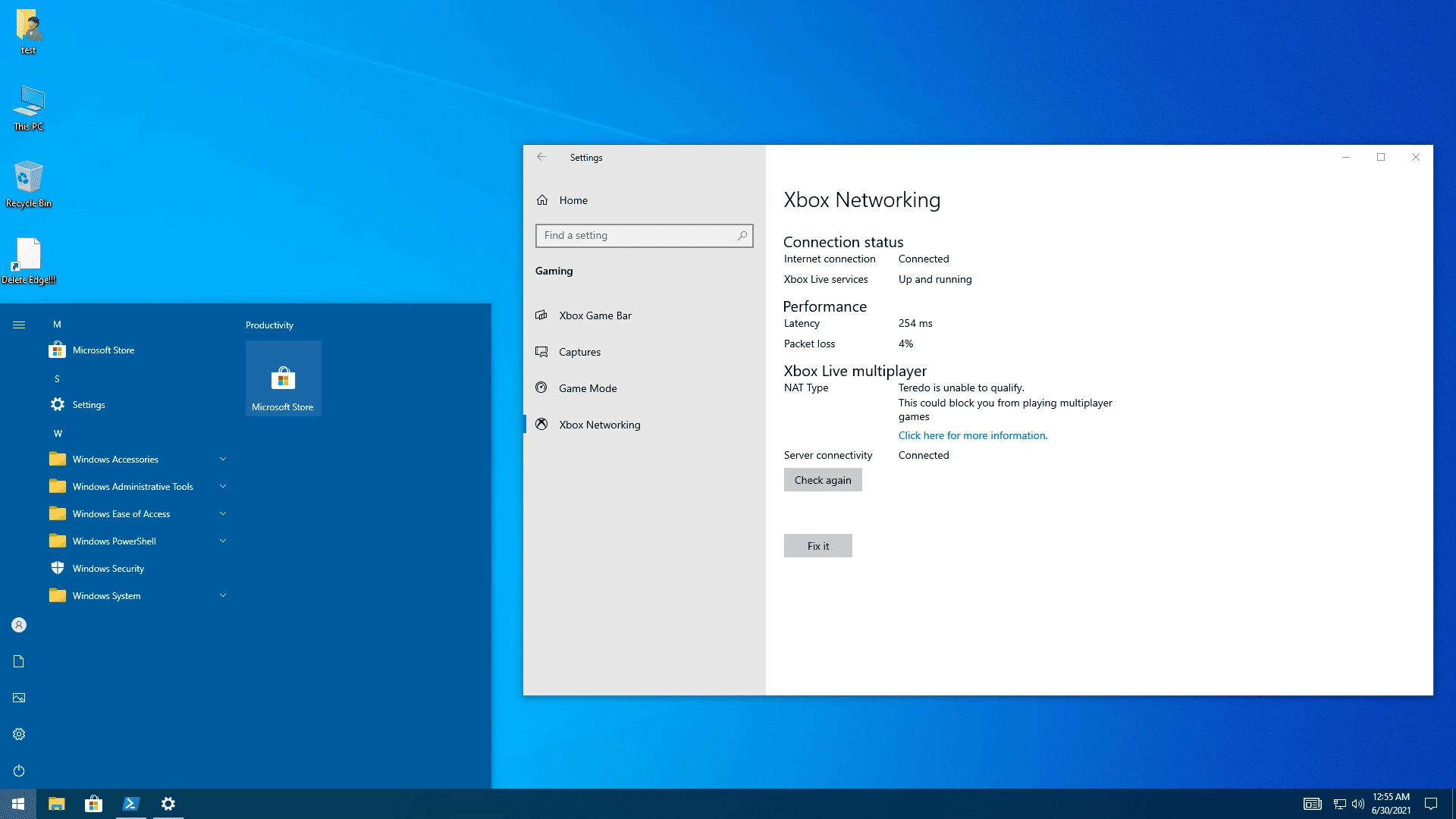The width and height of the screenshot is (1456, 819).
Task: Open touch keyboard tray icon
Action: coord(1313,804)
